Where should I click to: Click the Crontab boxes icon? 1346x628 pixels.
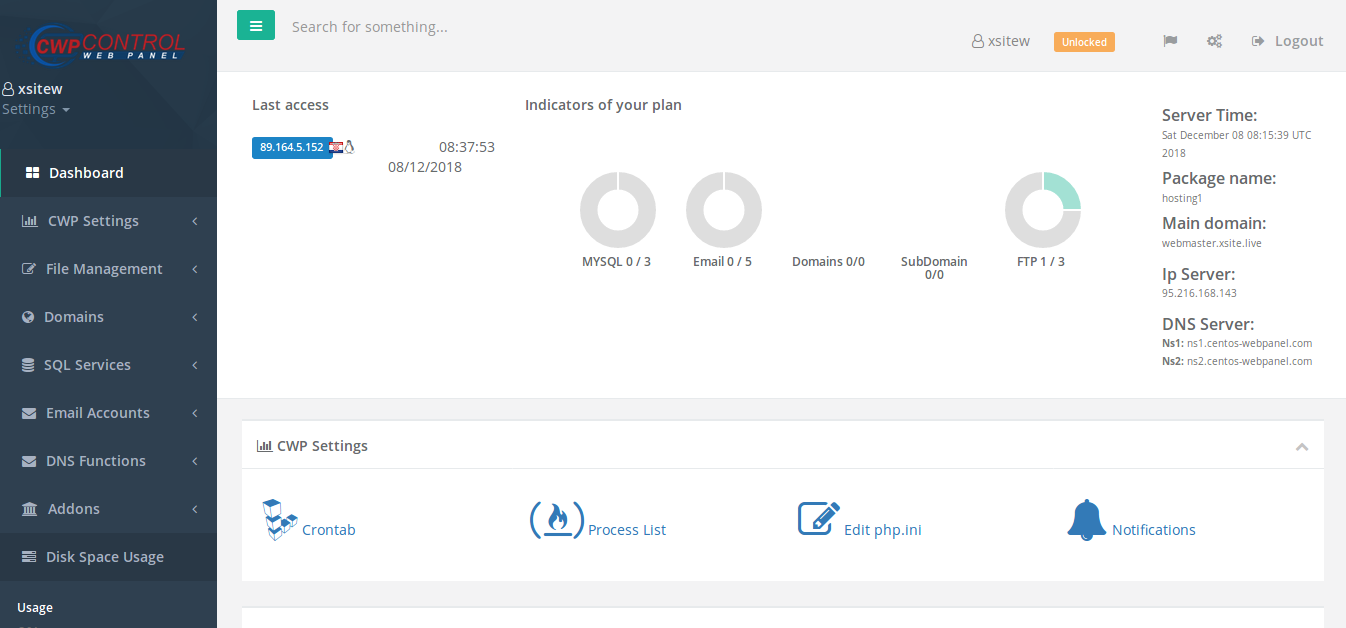tap(279, 520)
